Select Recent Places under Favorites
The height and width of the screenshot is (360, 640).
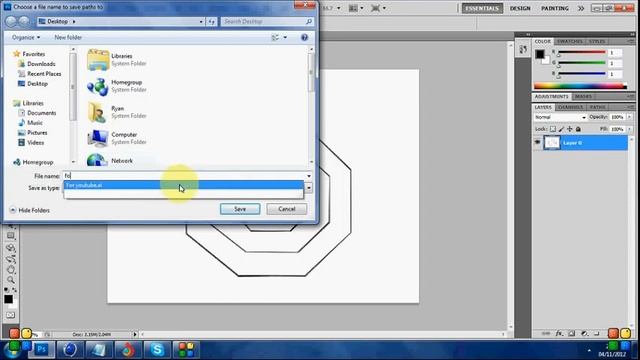40,73
